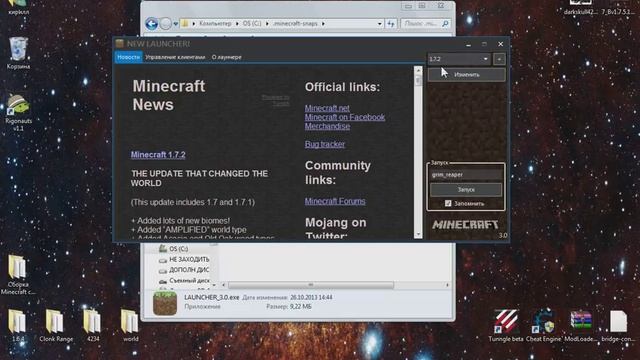The image size is (640, 360).
Task: Open the Bug tracker link
Action: point(325,144)
